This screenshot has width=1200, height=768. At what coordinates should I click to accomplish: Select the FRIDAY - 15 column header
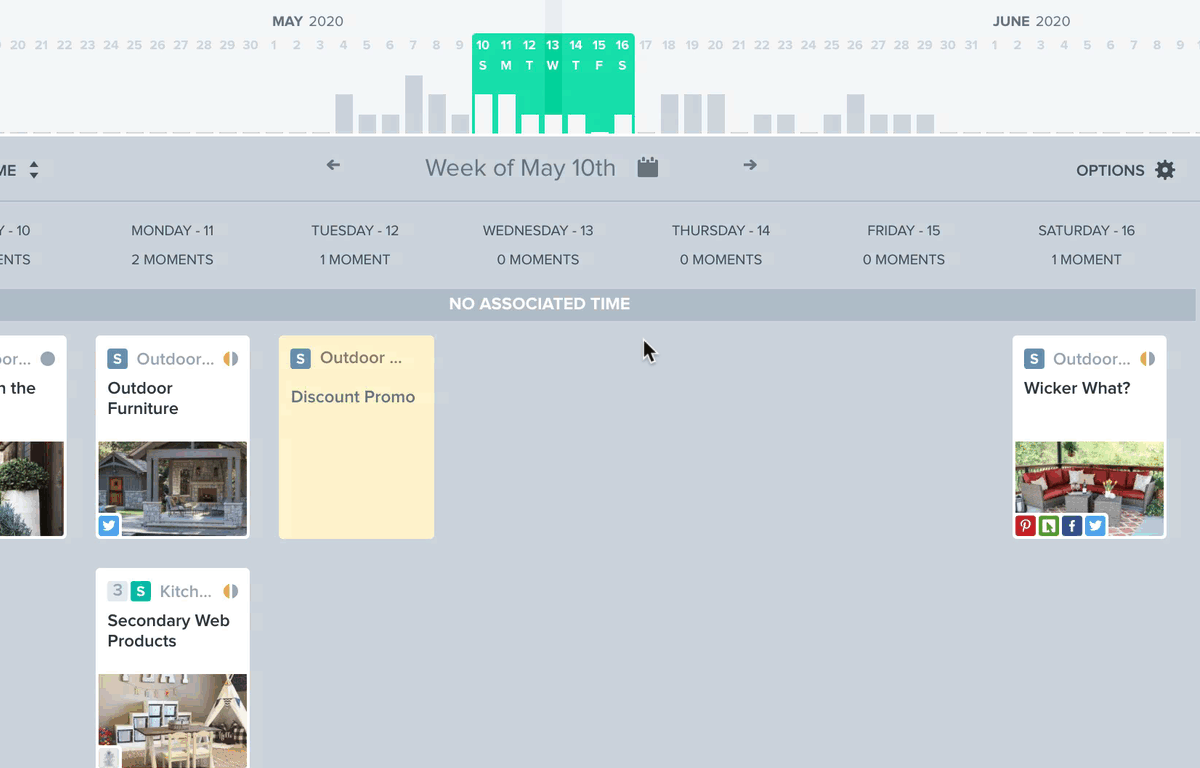pyautogui.click(x=904, y=231)
